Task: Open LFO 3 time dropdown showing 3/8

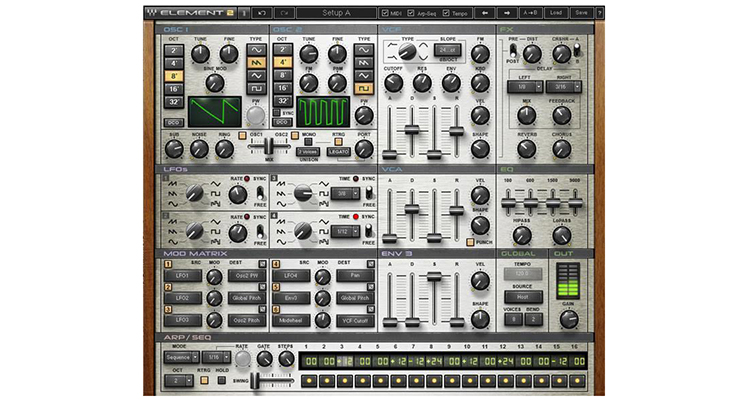Action: [345, 193]
